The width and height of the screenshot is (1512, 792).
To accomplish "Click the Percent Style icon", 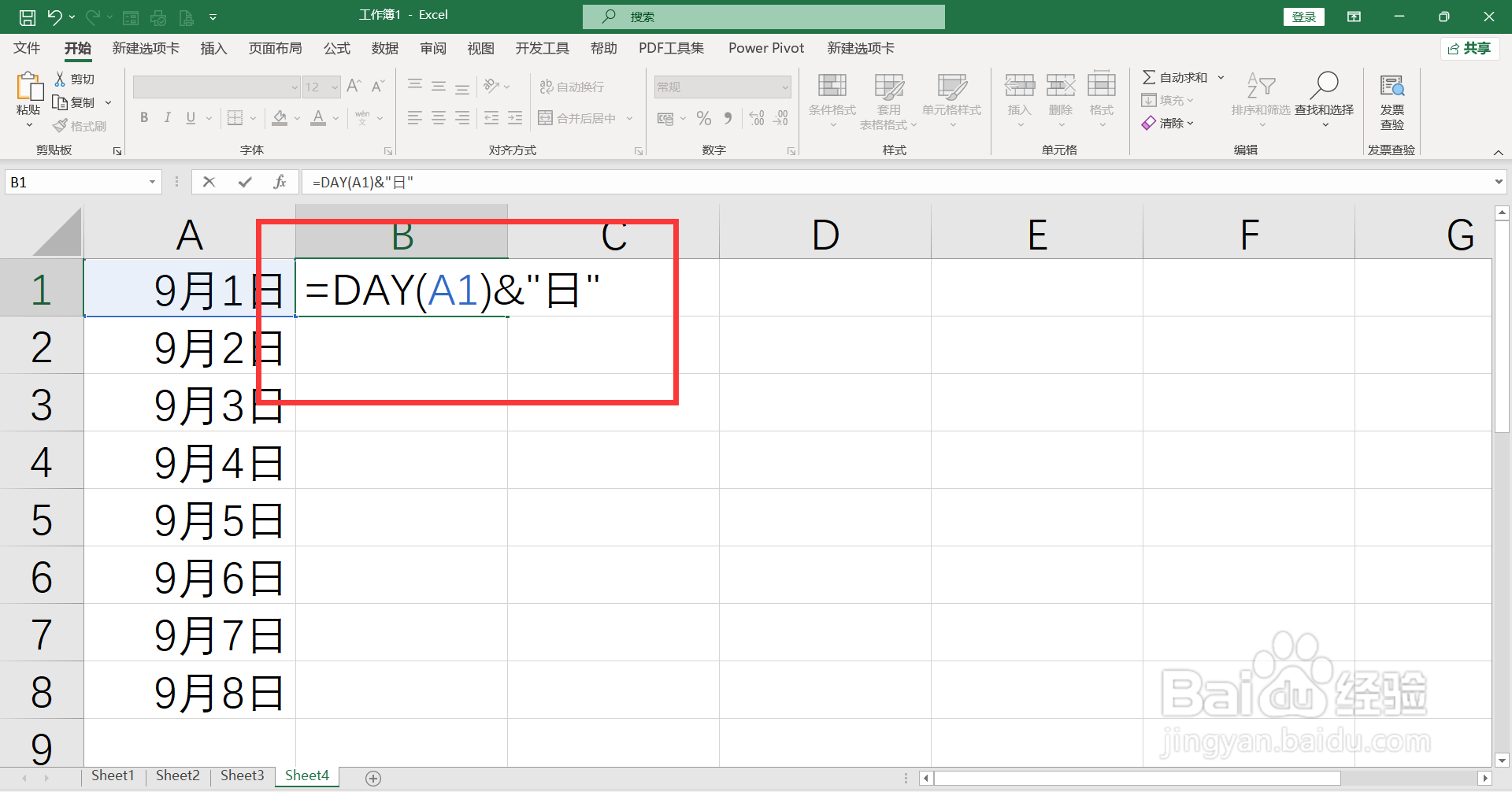I will (x=704, y=118).
